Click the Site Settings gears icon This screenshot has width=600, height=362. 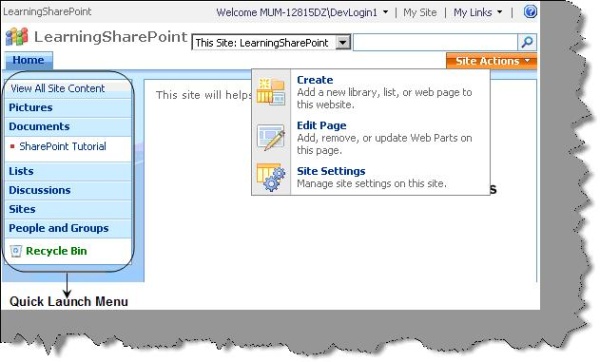click(x=271, y=177)
